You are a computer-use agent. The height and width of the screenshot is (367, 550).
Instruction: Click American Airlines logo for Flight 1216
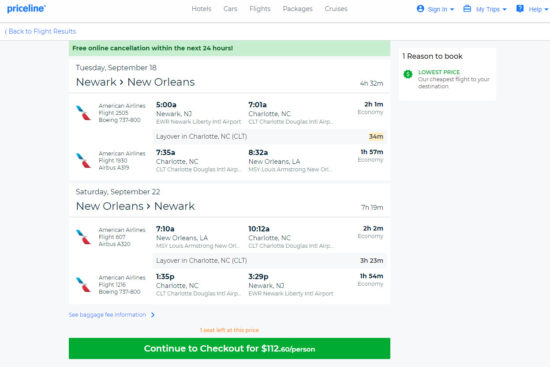coord(83,285)
